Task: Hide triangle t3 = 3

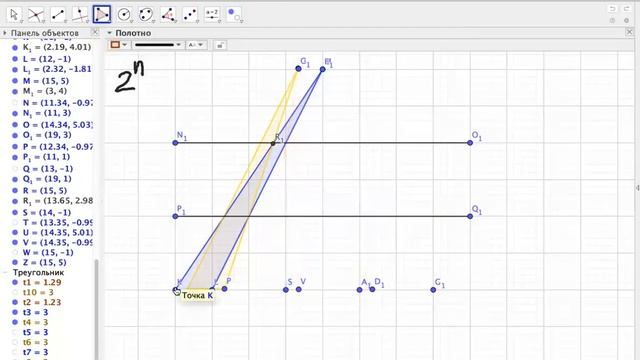Action: pos(15,312)
